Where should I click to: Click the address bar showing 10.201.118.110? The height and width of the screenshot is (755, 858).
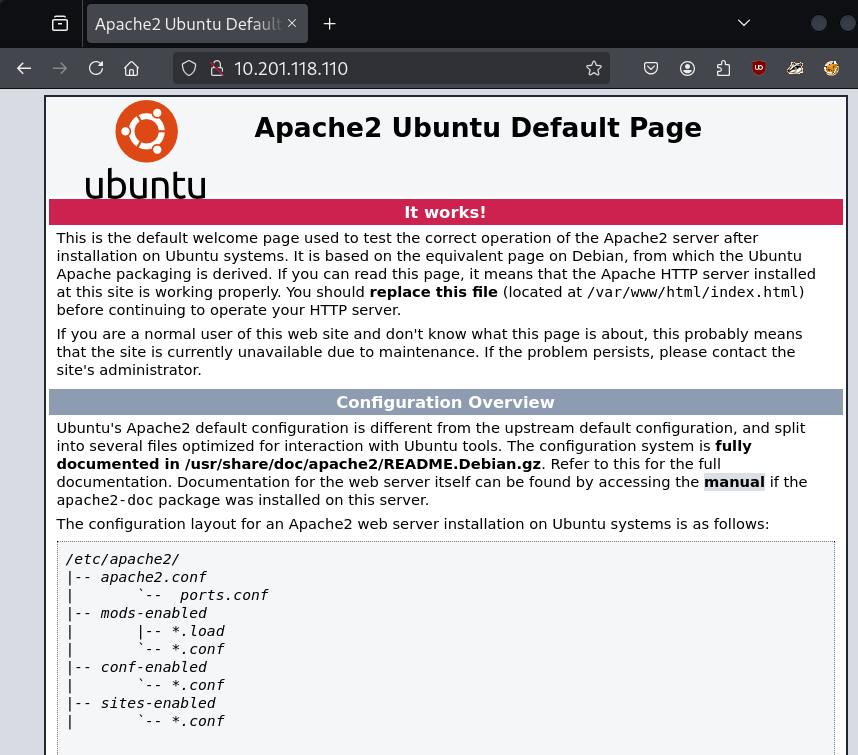[391, 68]
